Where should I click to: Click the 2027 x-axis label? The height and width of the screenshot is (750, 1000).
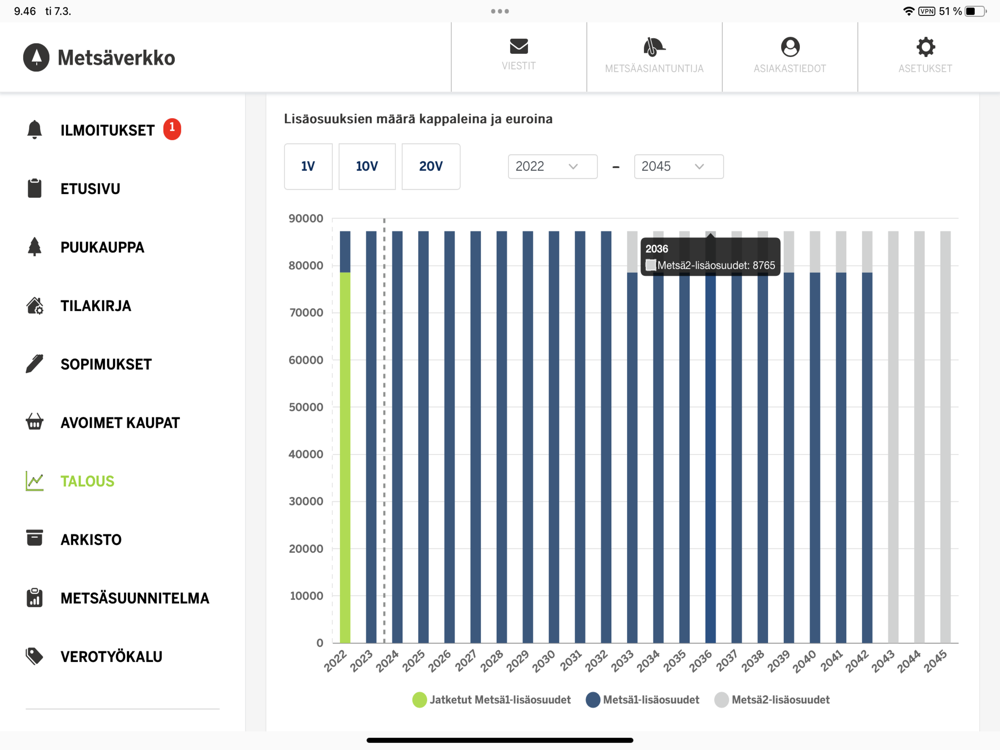(x=466, y=661)
